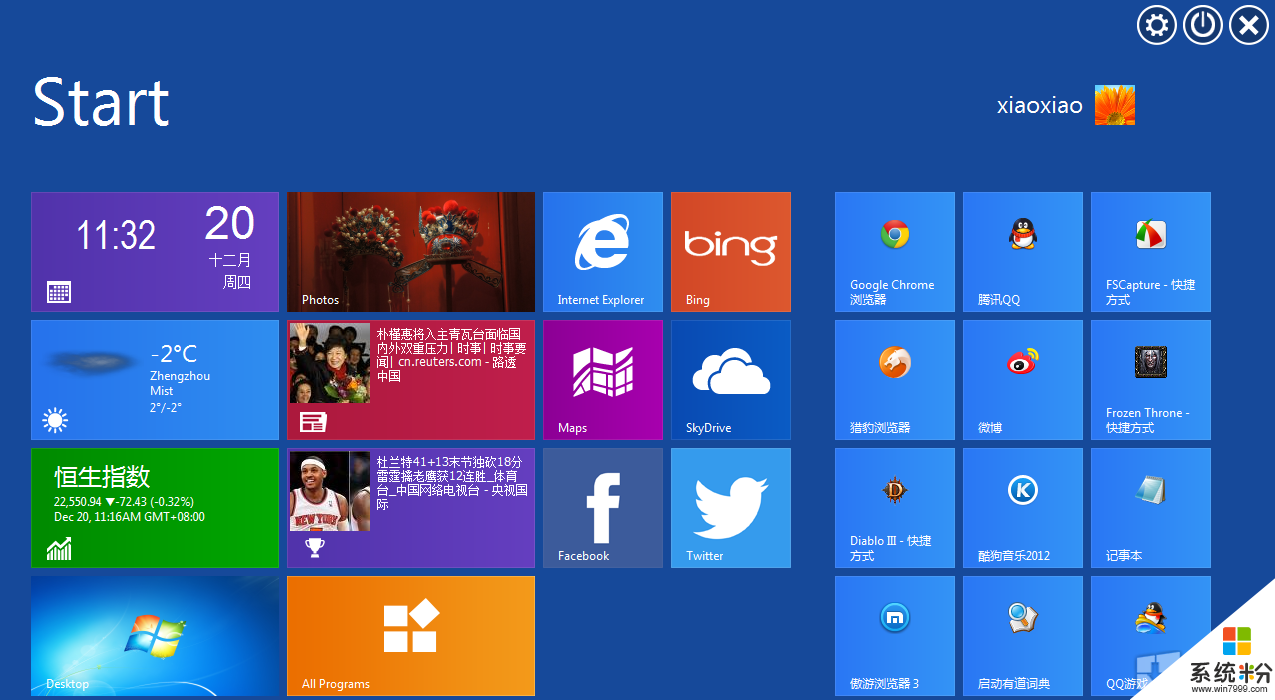1275x700 pixels.
Task: Open 腾讯QQ from its tile
Action: click(1022, 251)
